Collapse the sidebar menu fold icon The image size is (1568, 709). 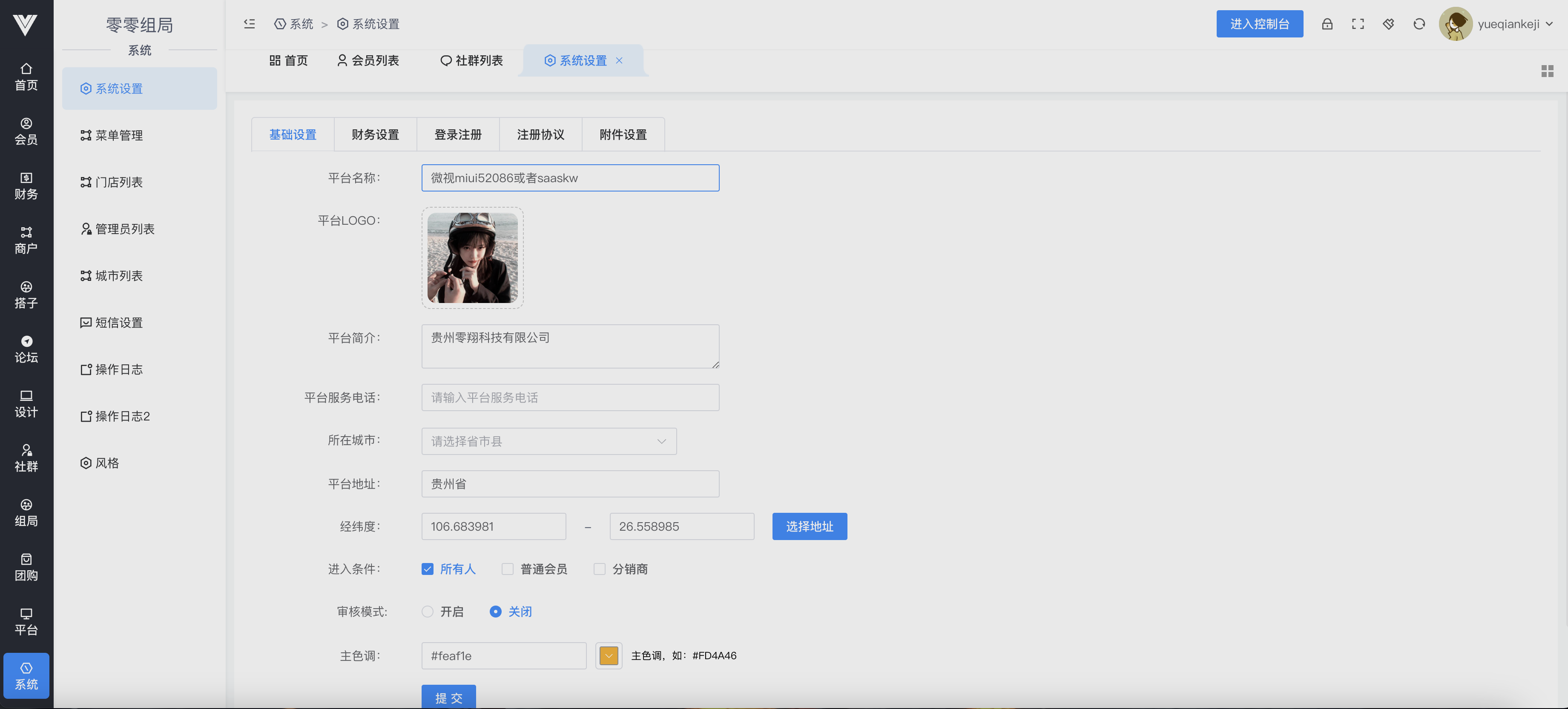(x=250, y=24)
